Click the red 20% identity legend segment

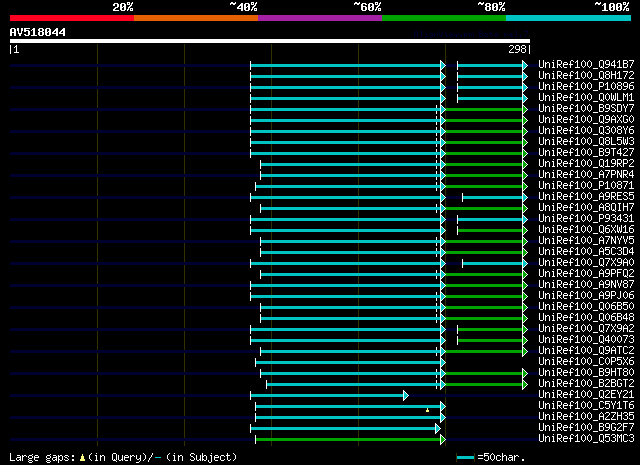click(72, 18)
